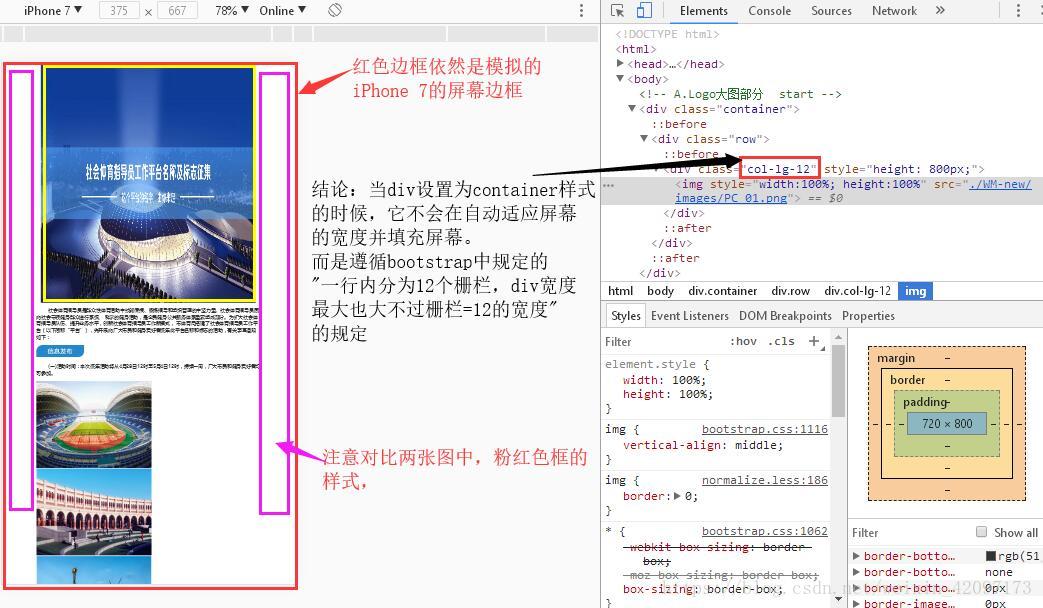
Task: Open bootstrap.css:1116 source link
Action: pyautogui.click(x=764, y=430)
